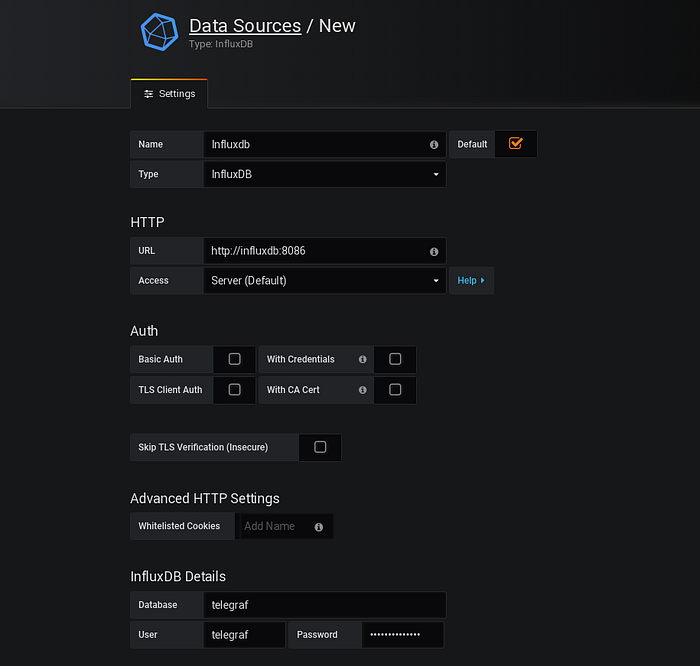The image size is (700, 666).
Task: Click the 'With CA Cert' label text
Action: click(x=293, y=390)
